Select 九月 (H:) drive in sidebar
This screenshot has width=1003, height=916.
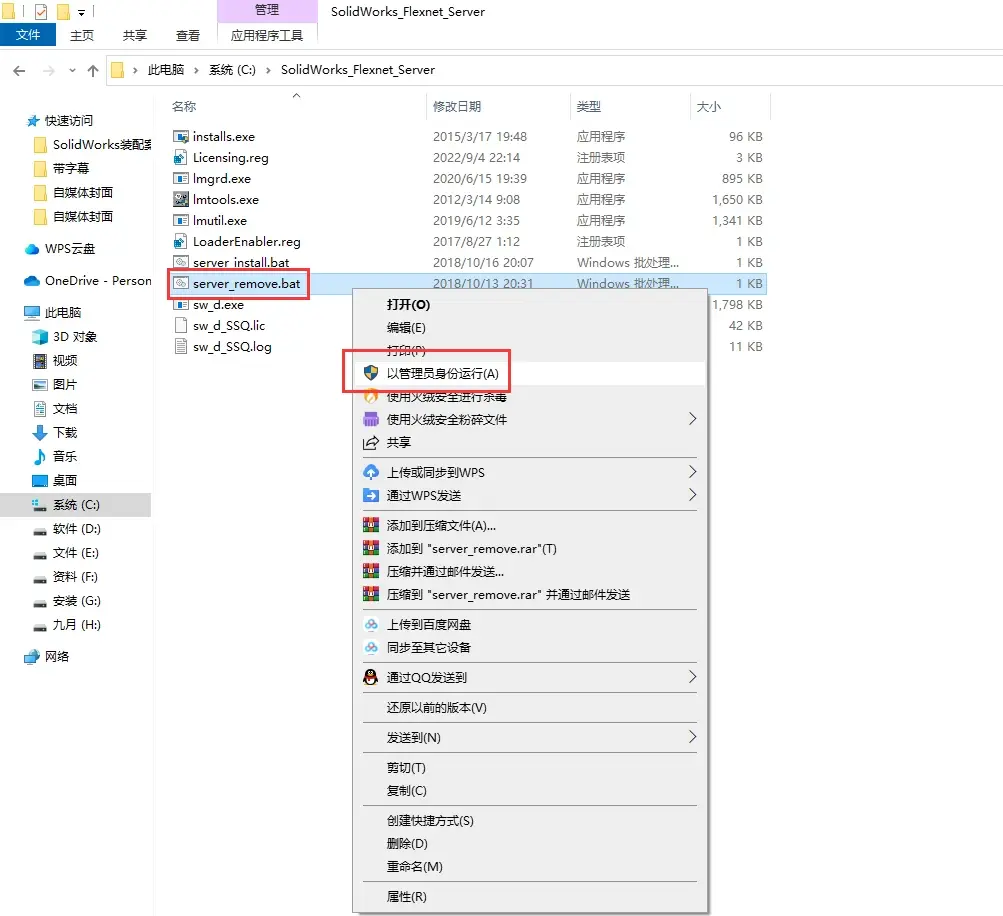(x=77, y=625)
